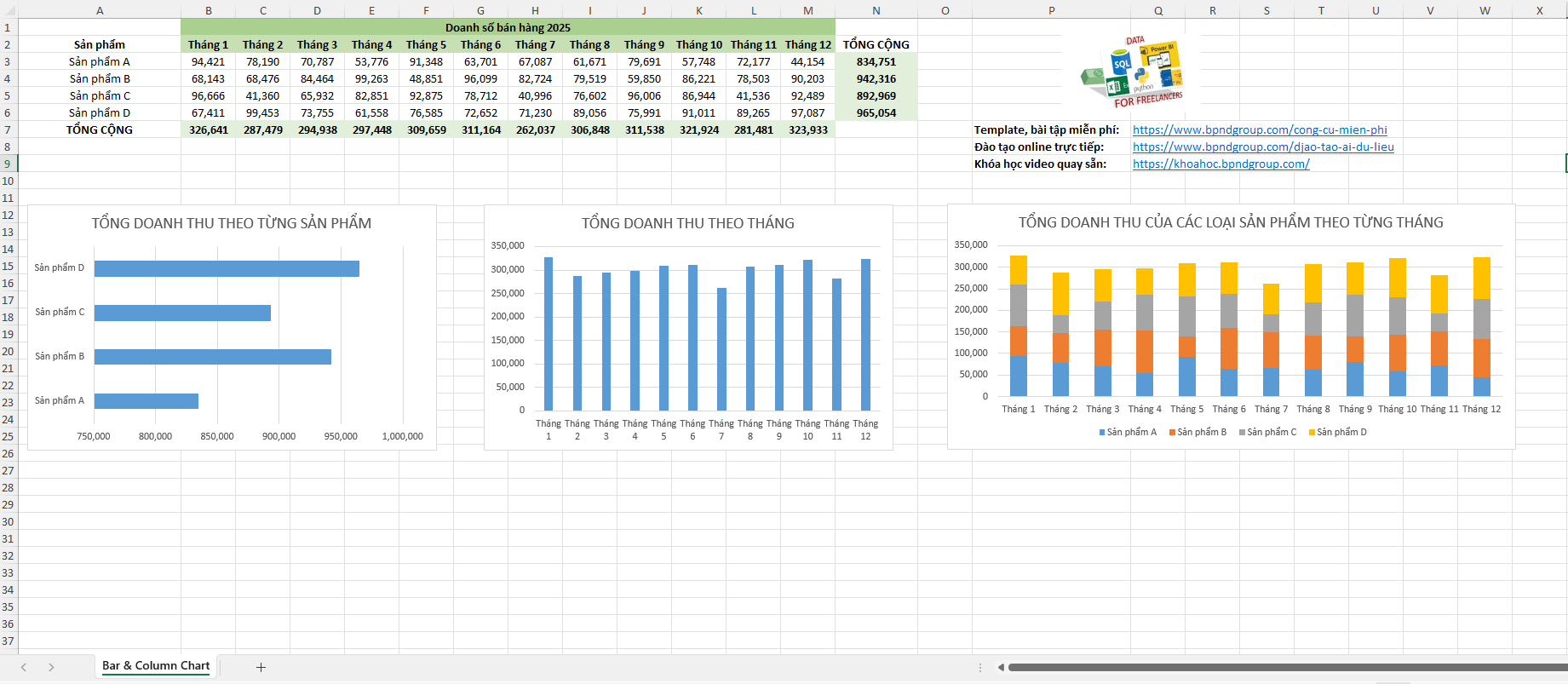Screen dimensions: 1568x684
Task: Add a new sheet with the plus button
Action: click(261, 667)
